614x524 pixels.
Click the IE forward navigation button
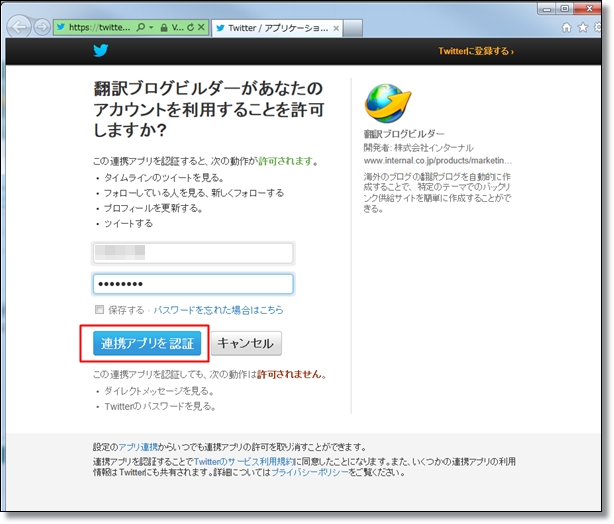(42, 27)
